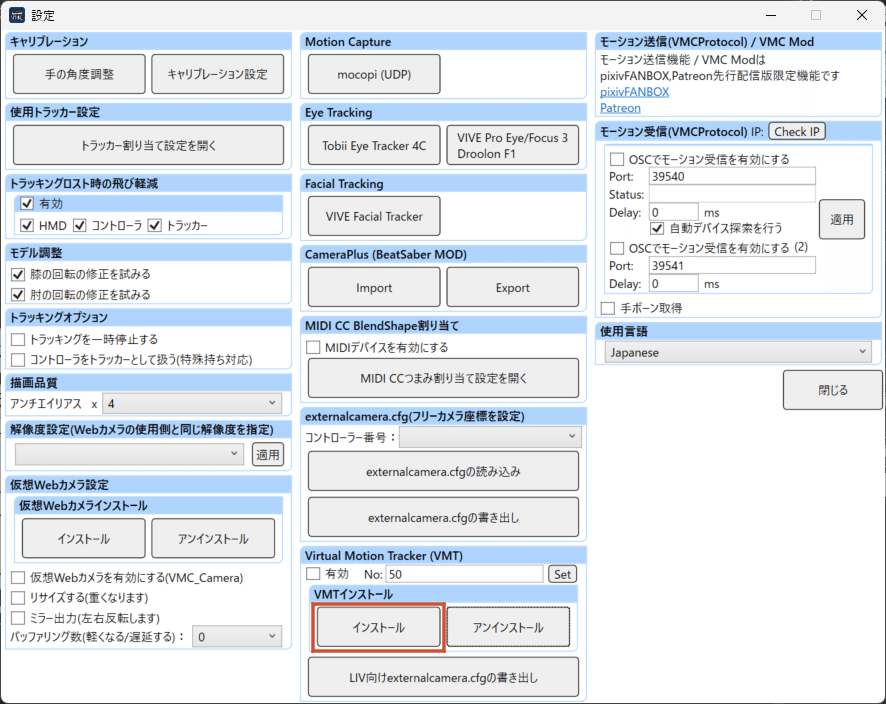Click the Set button beside VMT No
The width and height of the screenshot is (886, 704).
(562, 574)
